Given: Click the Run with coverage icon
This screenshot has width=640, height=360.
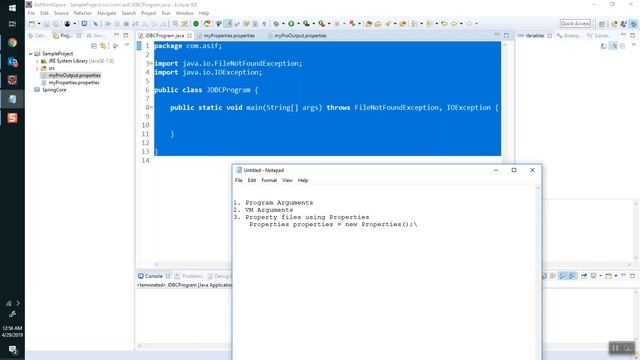Looking at the screenshot, I should (306, 24).
